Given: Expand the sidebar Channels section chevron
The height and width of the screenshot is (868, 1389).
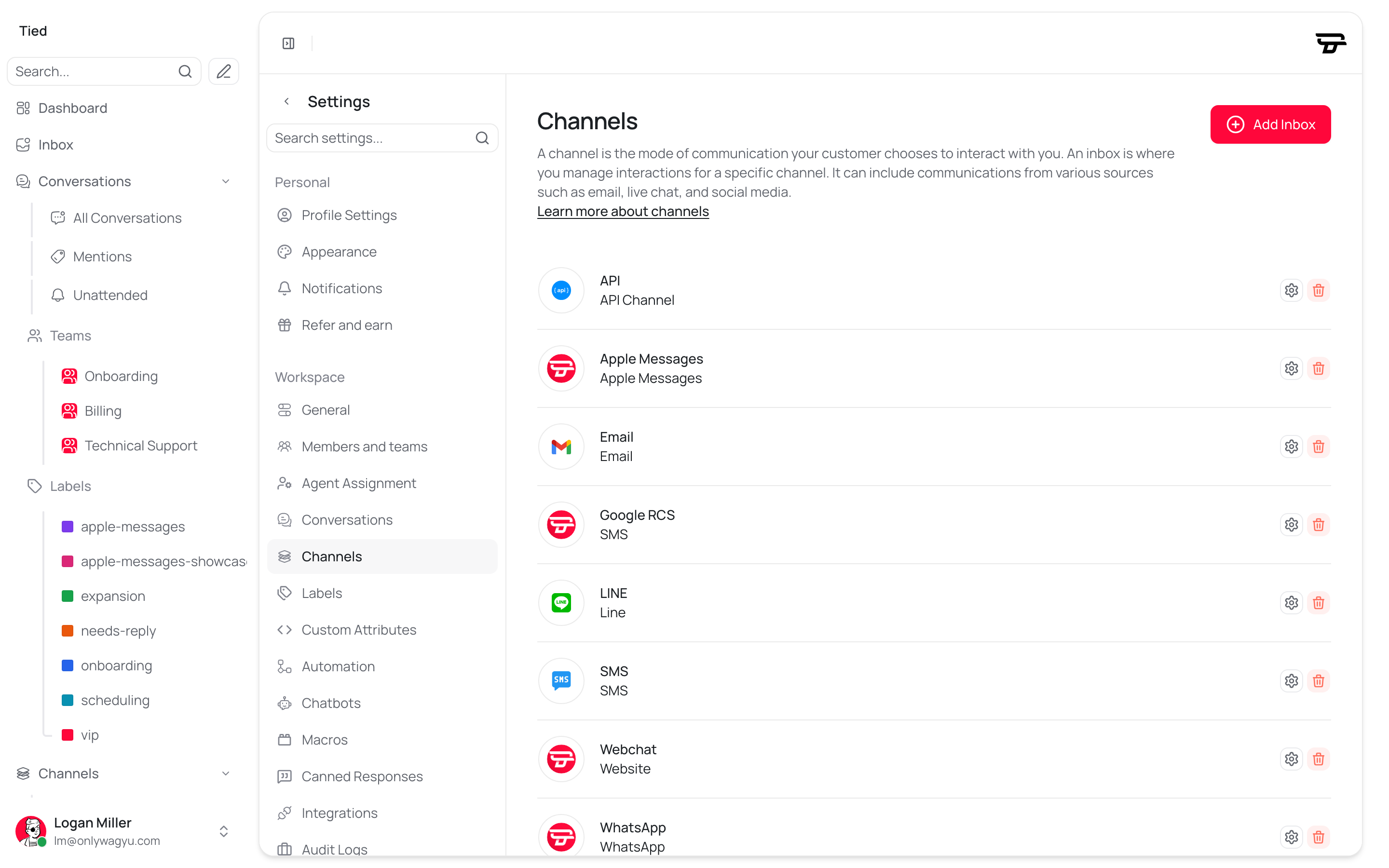Looking at the screenshot, I should tap(226, 773).
